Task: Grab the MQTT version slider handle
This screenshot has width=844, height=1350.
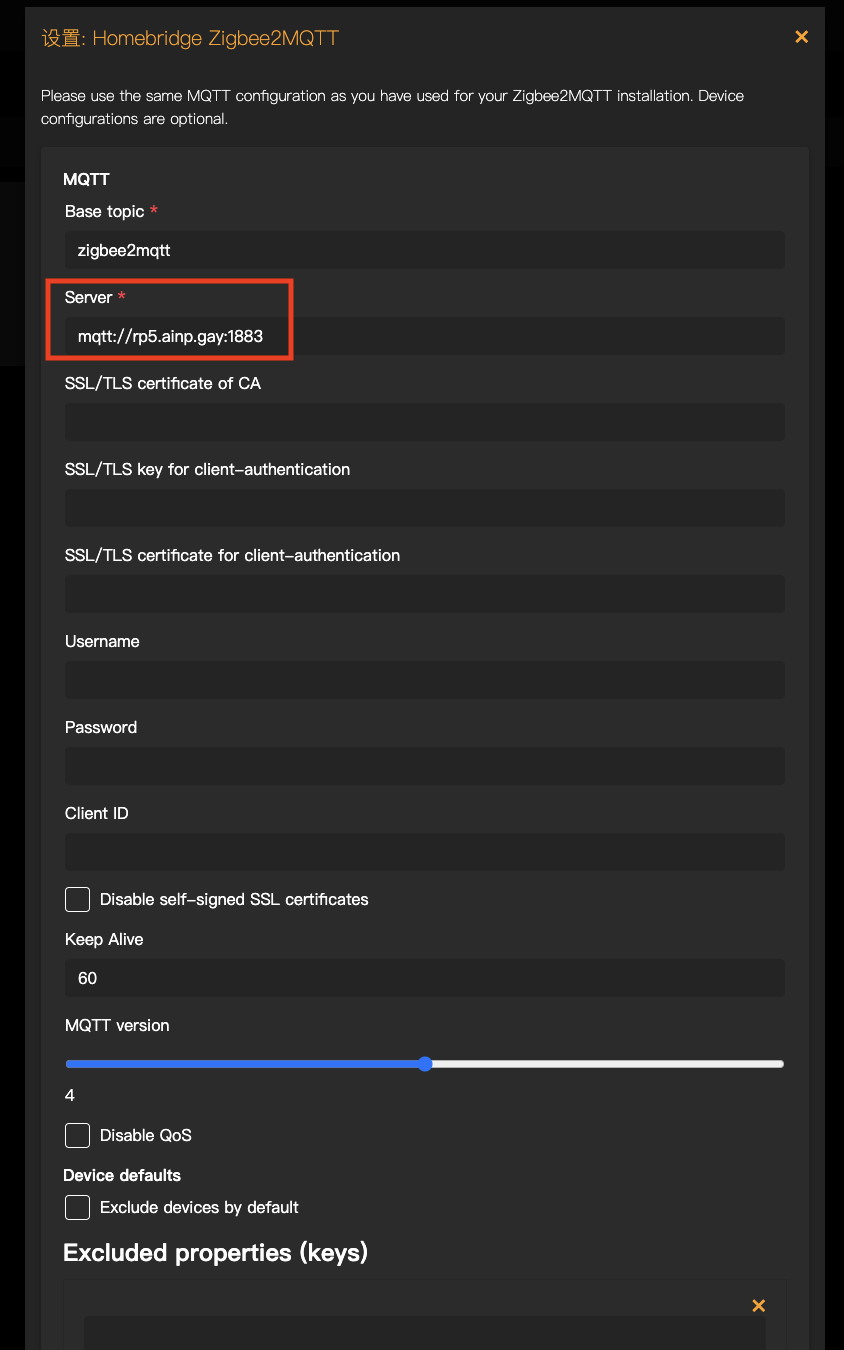Action: pyautogui.click(x=425, y=1064)
